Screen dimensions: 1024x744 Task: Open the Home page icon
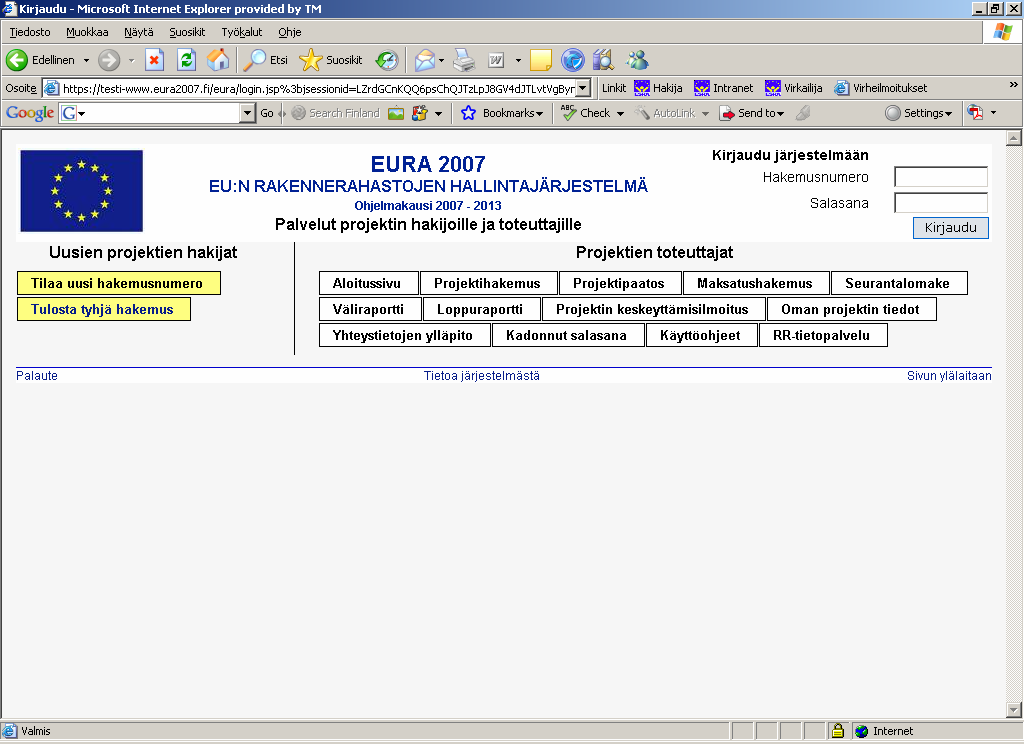point(218,60)
